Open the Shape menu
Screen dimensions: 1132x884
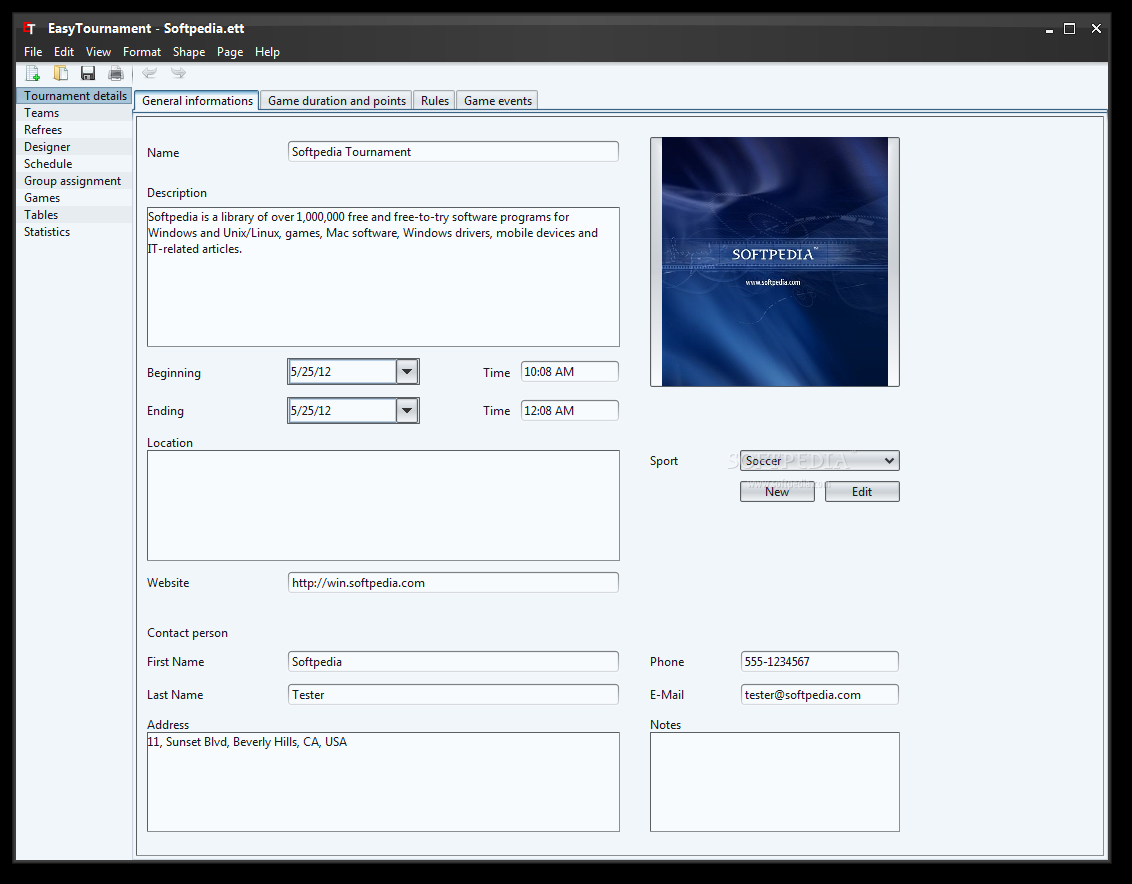click(x=189, y=51)
